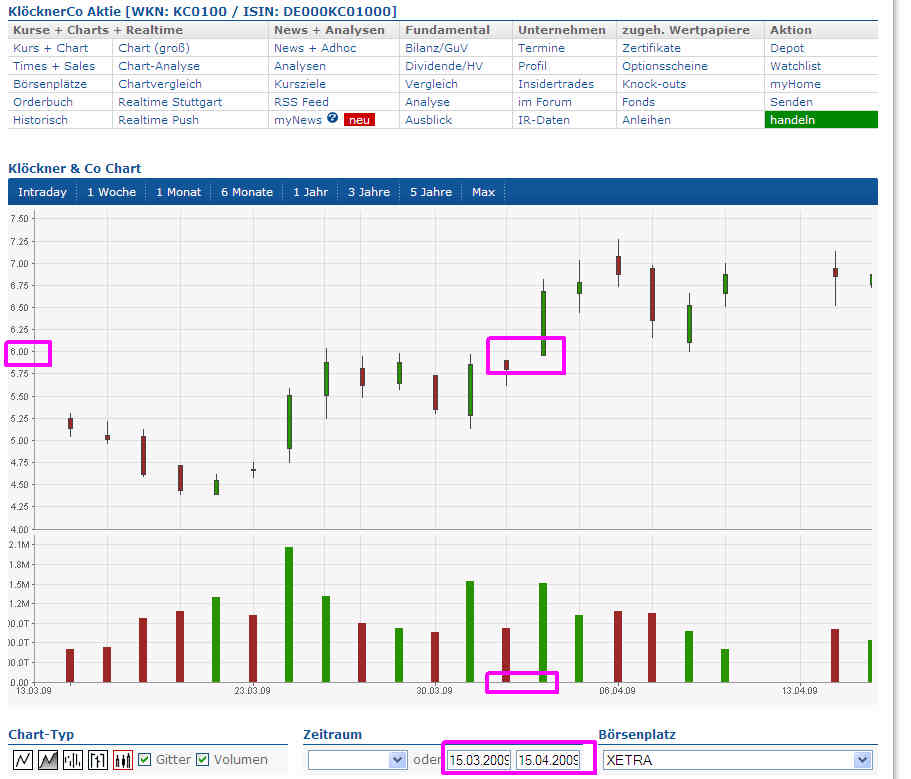The width and height of the screenshot is (911, 779).
Task: Open the Optionsscheine link
Action: coord(665,66)
